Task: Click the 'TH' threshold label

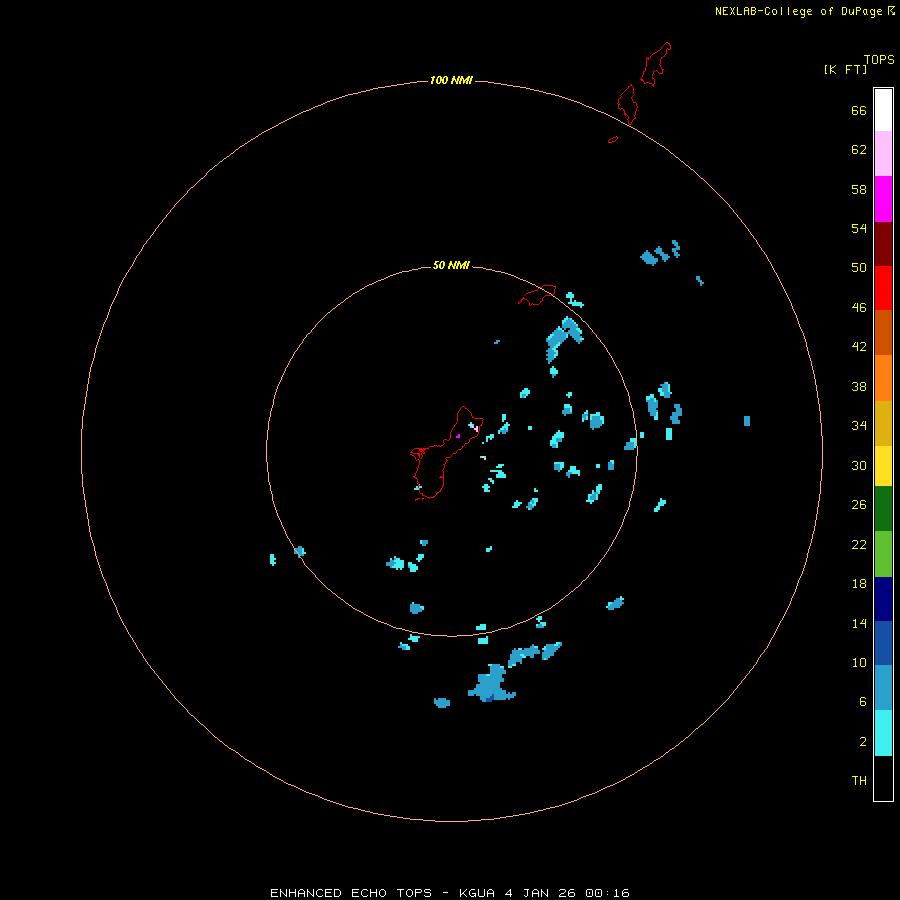Action: (x=859, y=781)
